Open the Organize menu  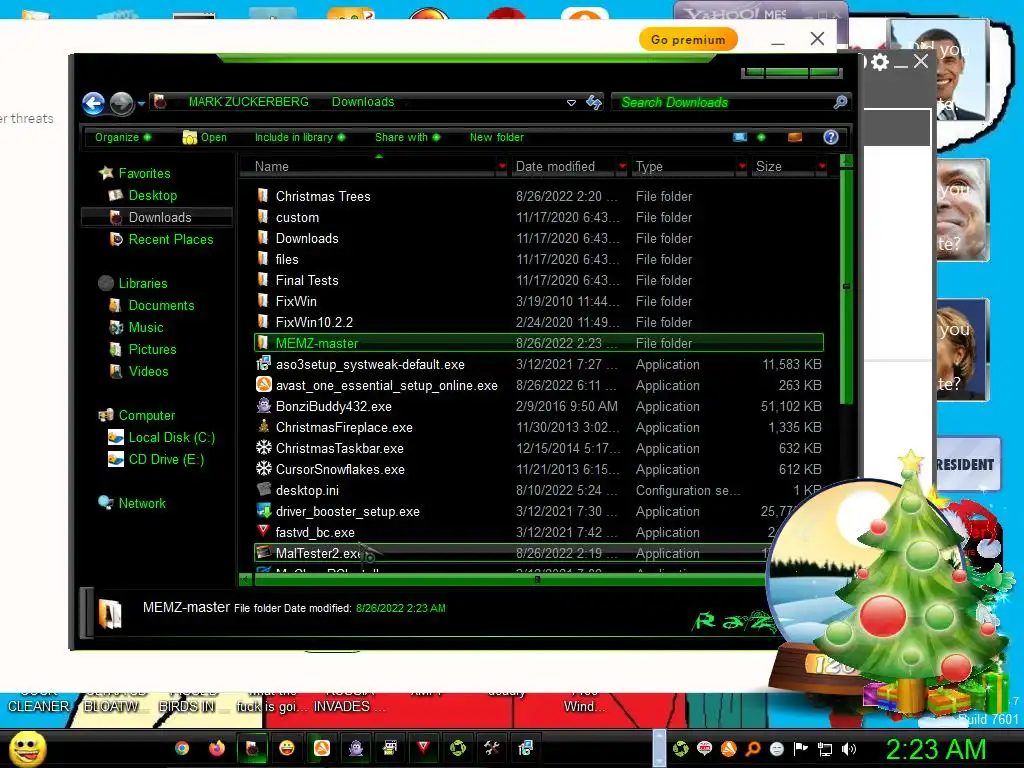click(122, 137)
